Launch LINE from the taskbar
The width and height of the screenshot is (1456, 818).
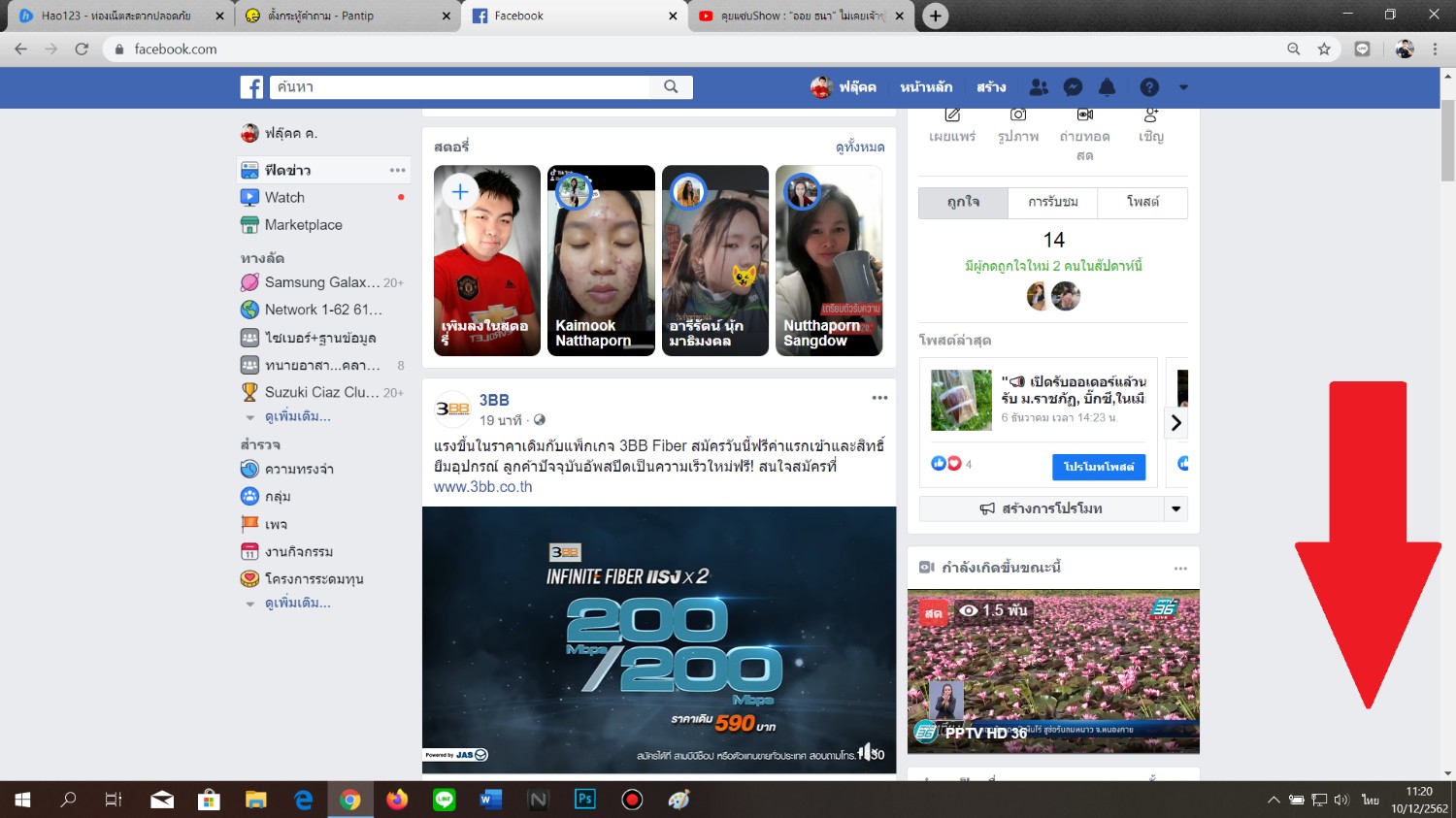[445, 800]
